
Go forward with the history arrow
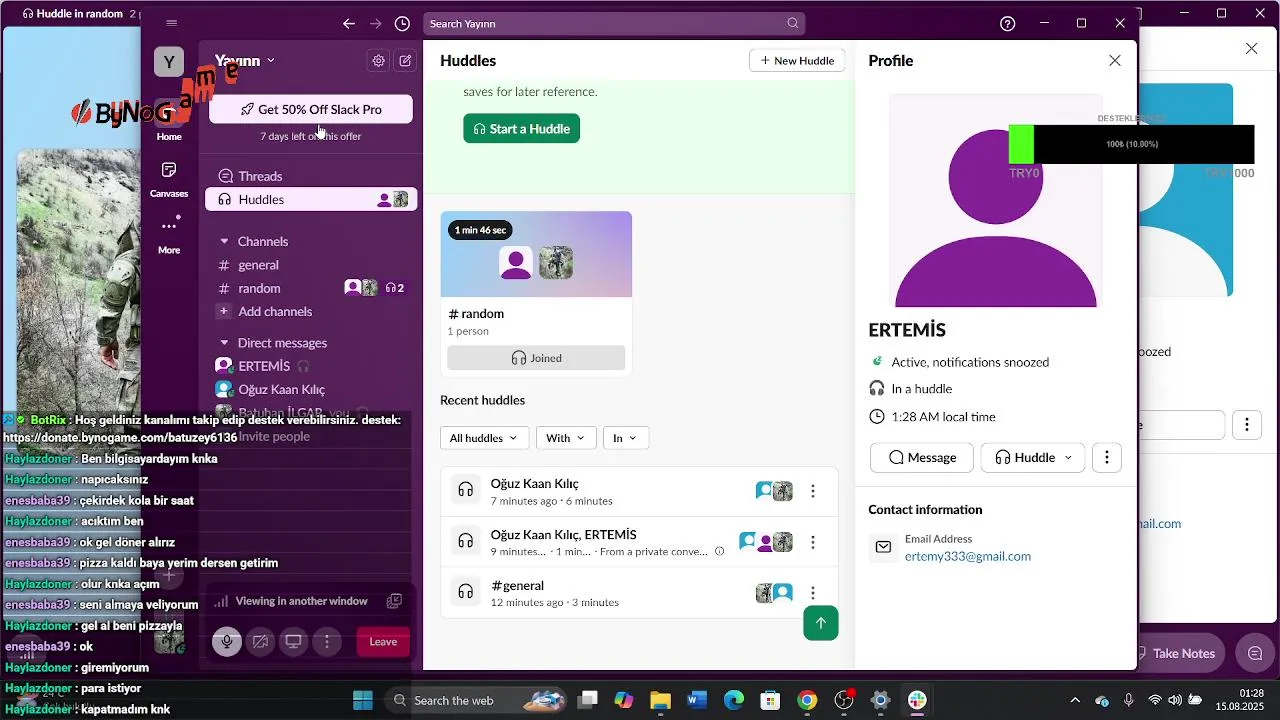375,23
